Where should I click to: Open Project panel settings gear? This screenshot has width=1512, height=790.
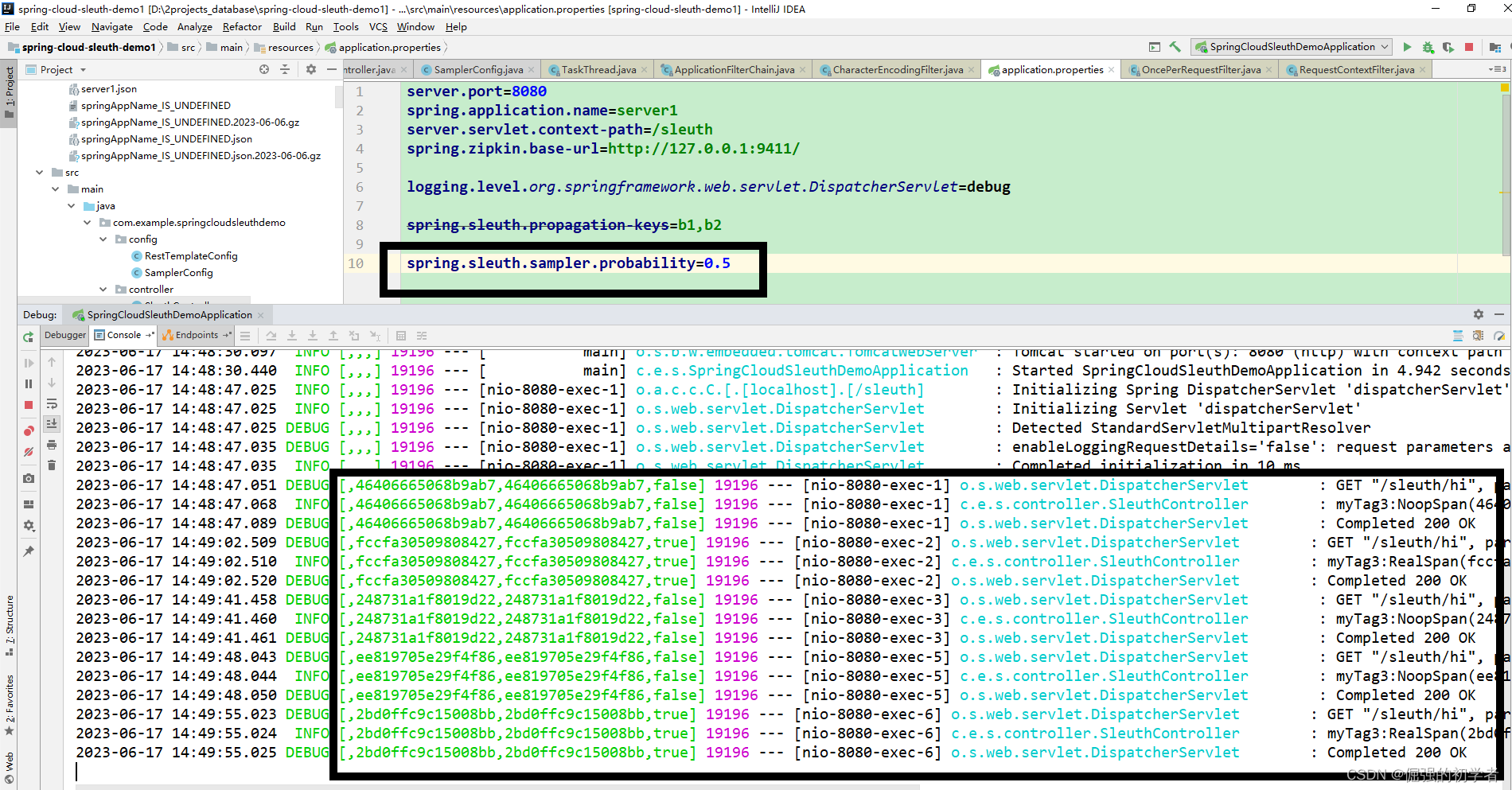(311, 70)
